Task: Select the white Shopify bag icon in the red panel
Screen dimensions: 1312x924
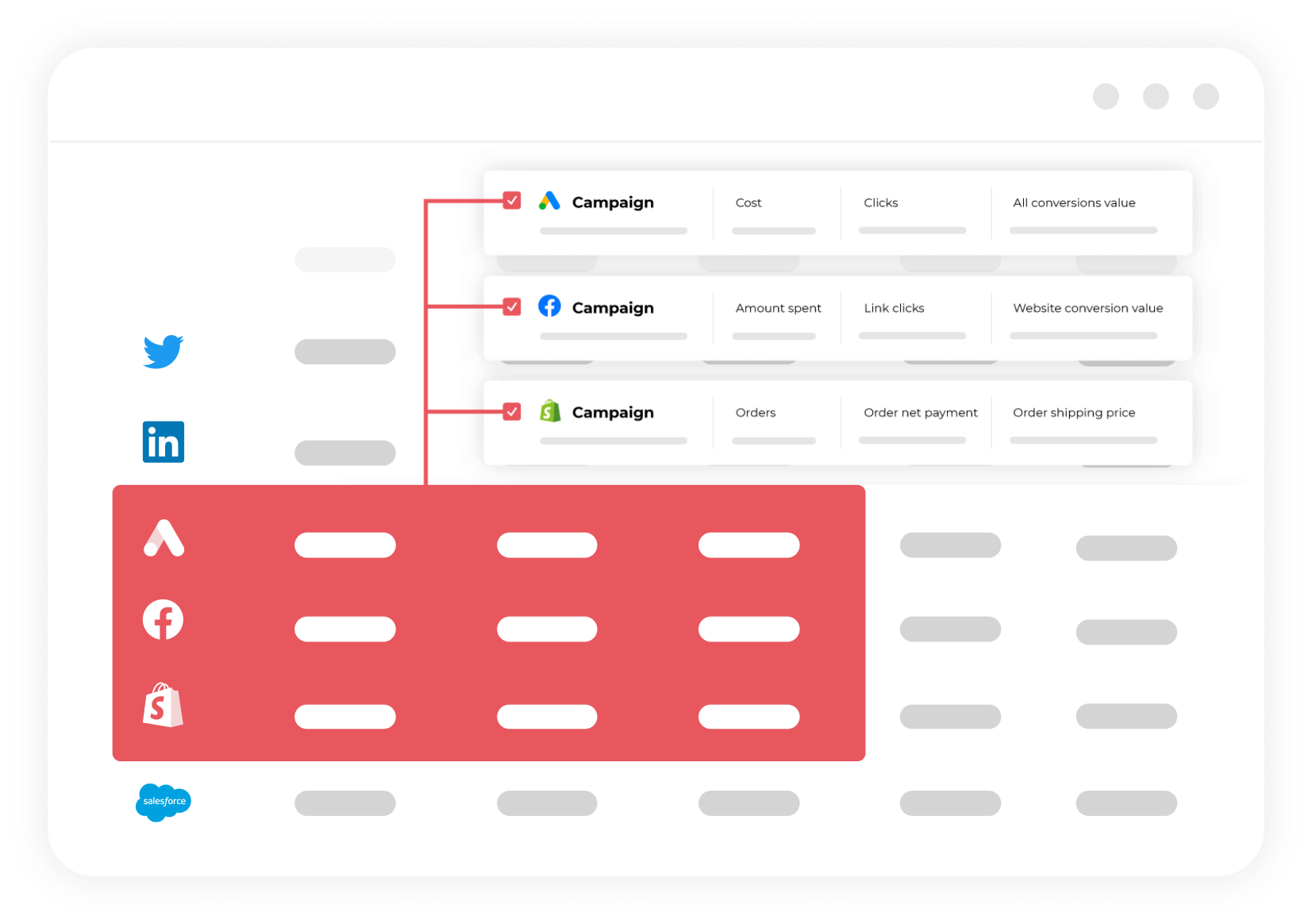Action: coord(163,705)
